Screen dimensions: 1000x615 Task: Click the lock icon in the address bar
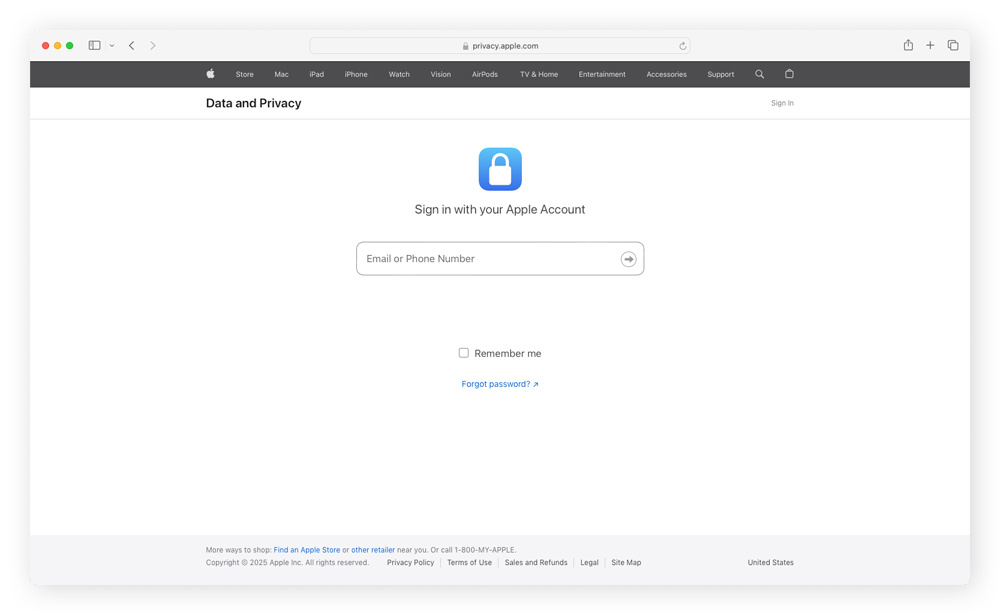(466, 46)
